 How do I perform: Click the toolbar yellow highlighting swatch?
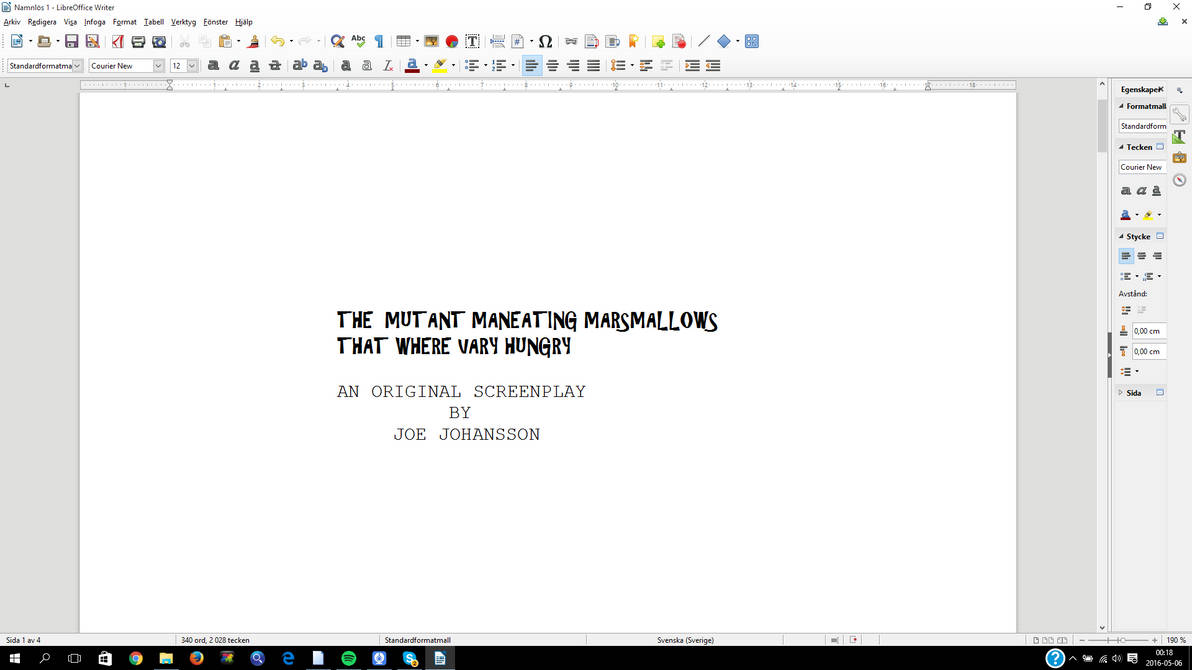click(x=439, y=65)
